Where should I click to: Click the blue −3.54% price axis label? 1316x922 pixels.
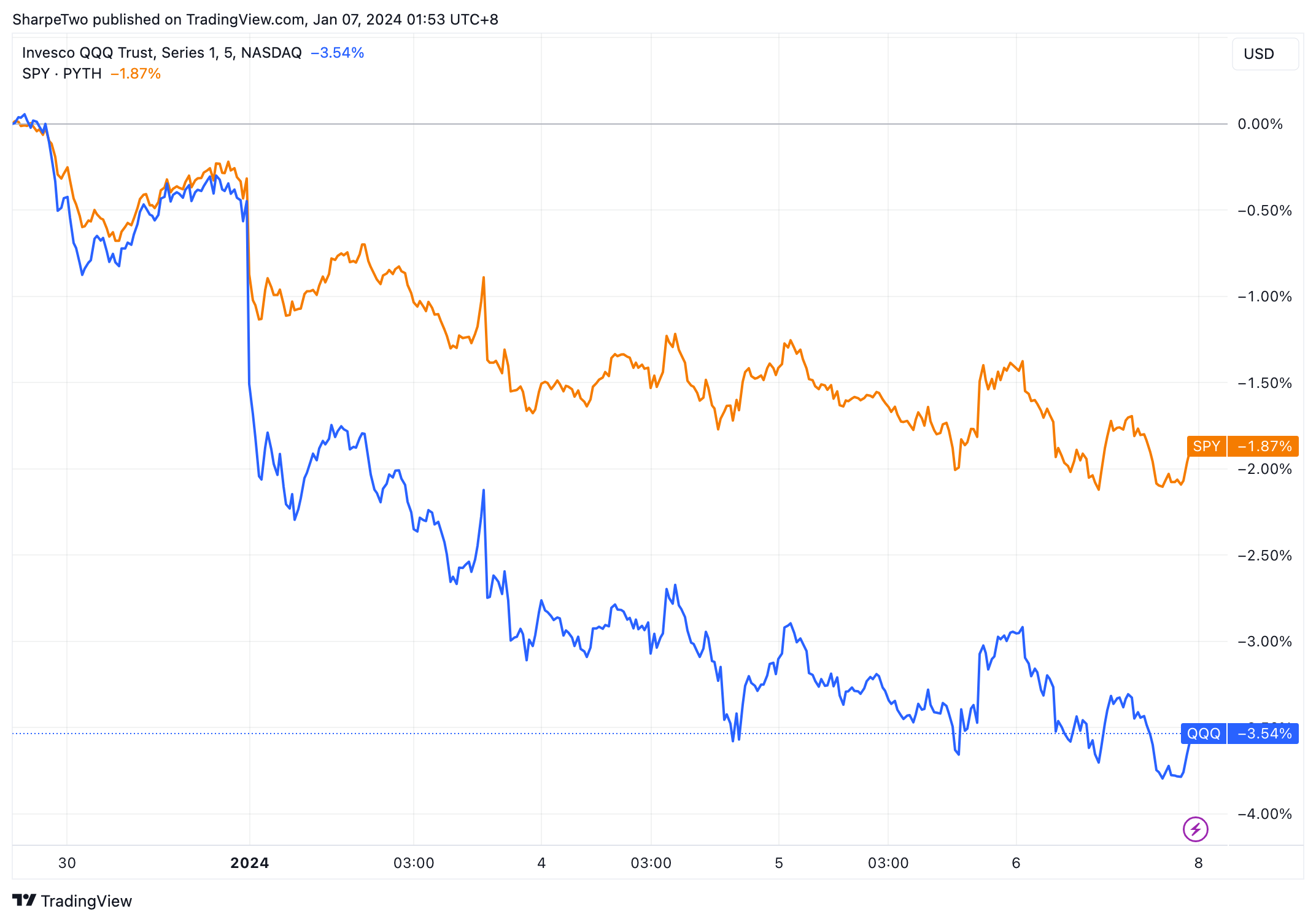pos(1264,734)
